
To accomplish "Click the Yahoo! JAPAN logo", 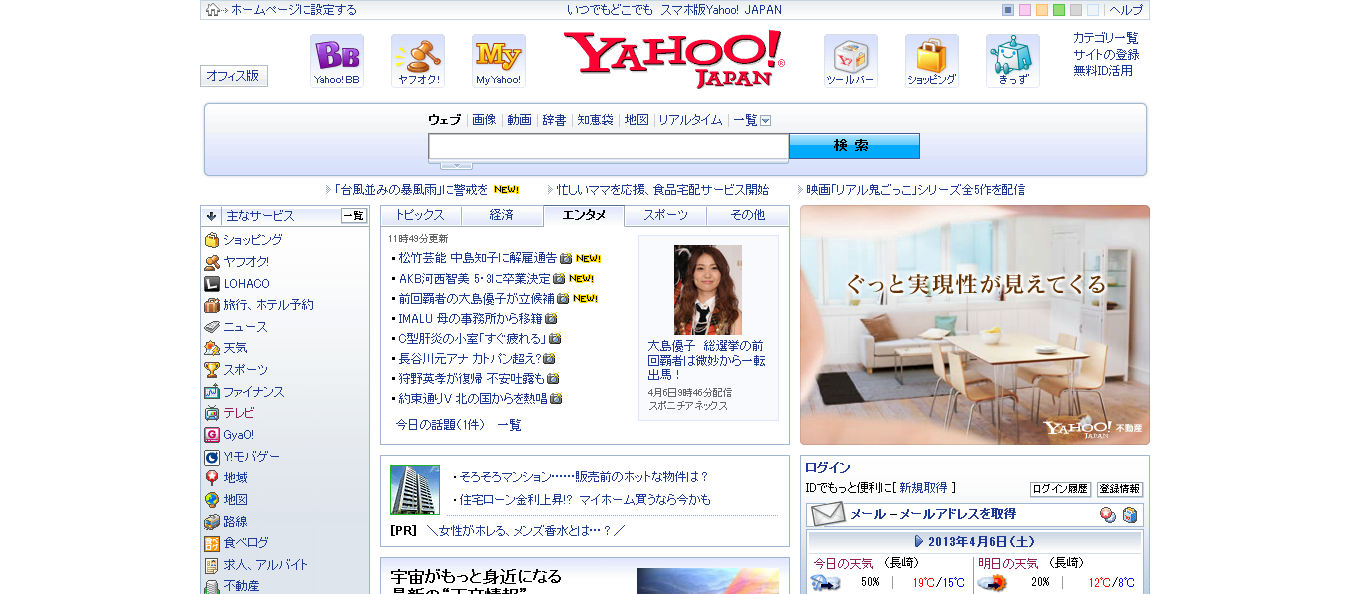I will [674, 59].
